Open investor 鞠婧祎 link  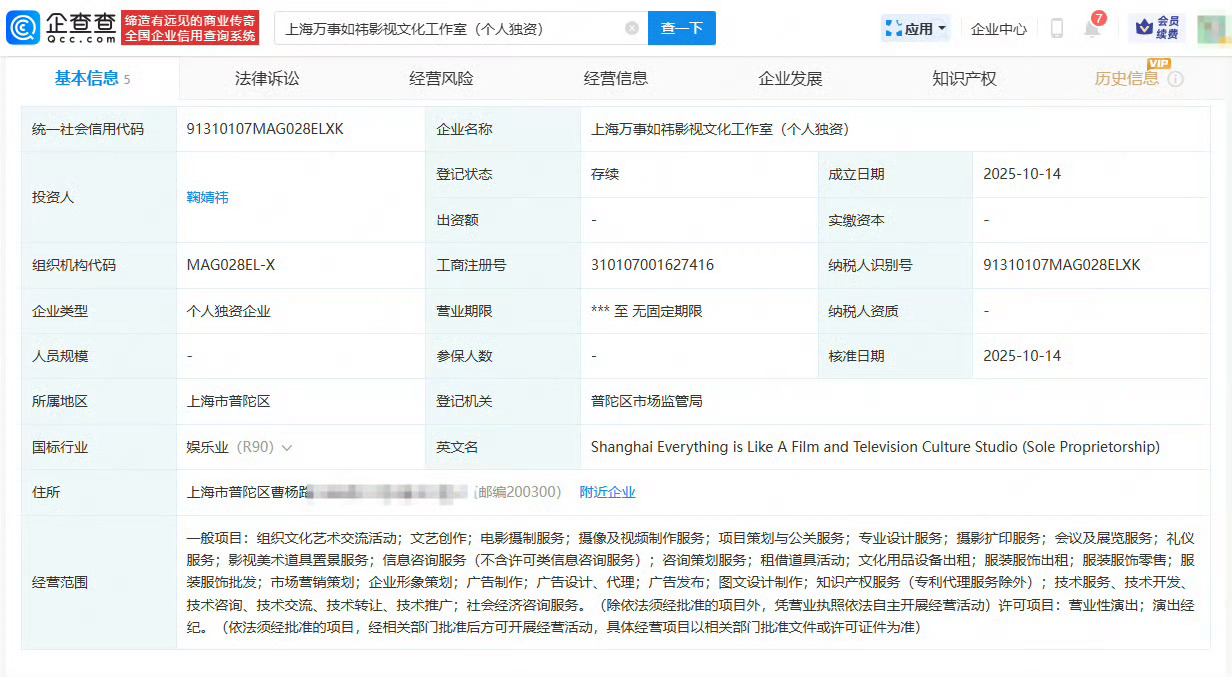pyautogui.click(x=208, y=197)
